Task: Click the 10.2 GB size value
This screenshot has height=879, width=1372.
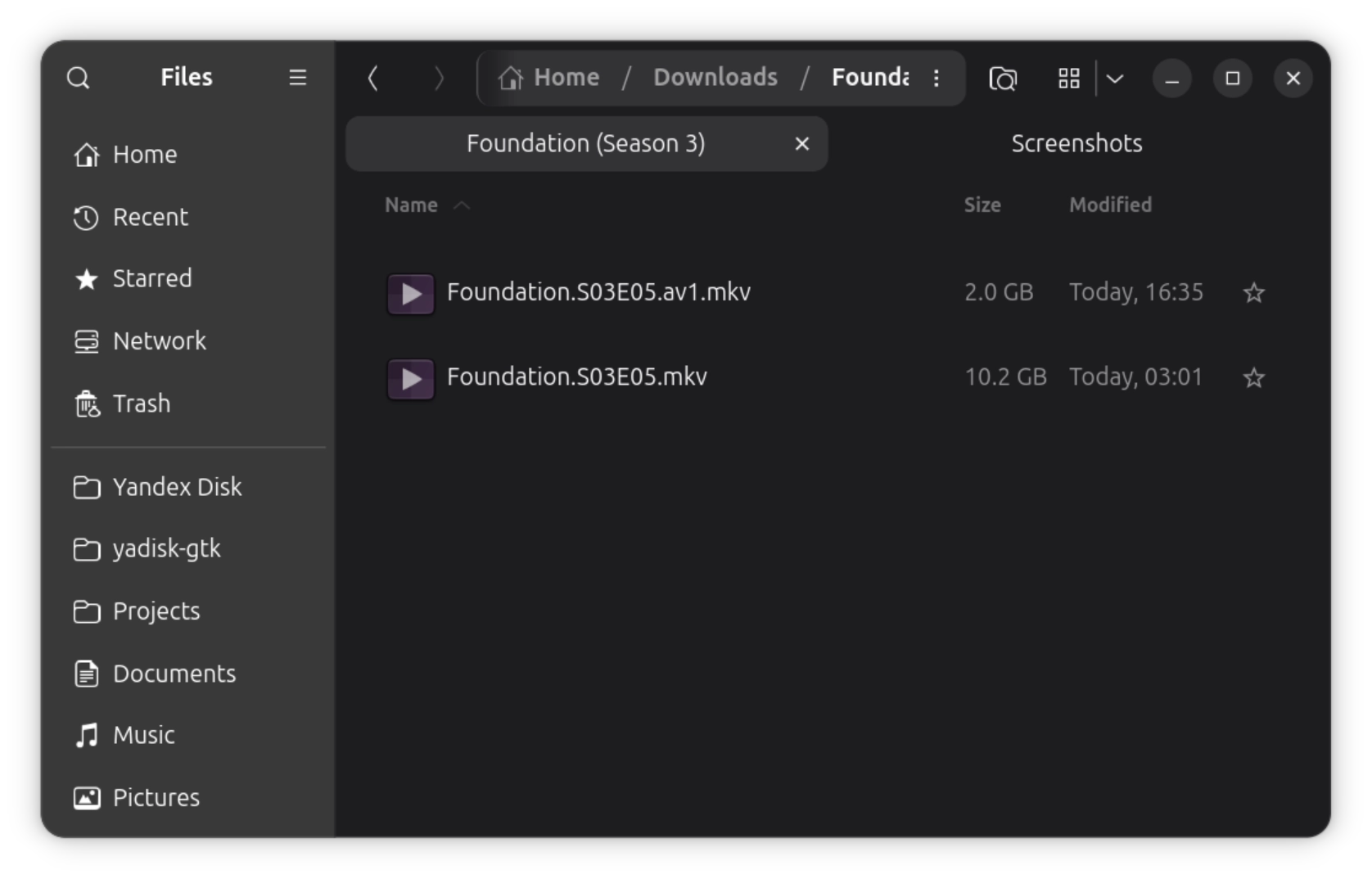Action: (1005, 376)
